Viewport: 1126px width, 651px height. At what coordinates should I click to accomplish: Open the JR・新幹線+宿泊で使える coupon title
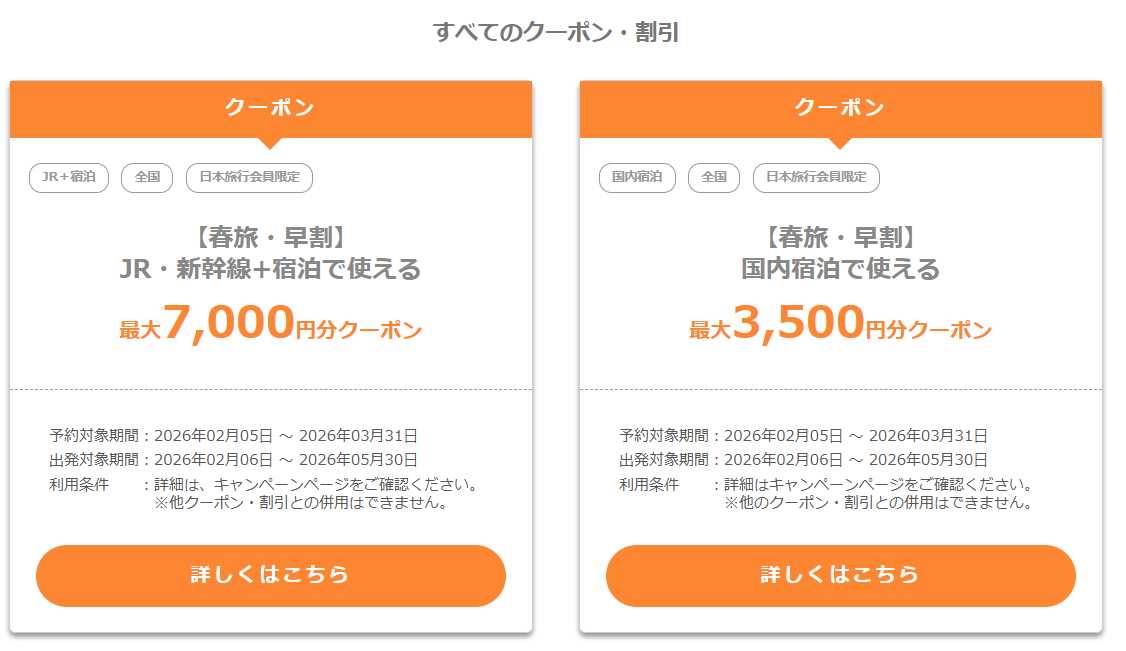270,269
